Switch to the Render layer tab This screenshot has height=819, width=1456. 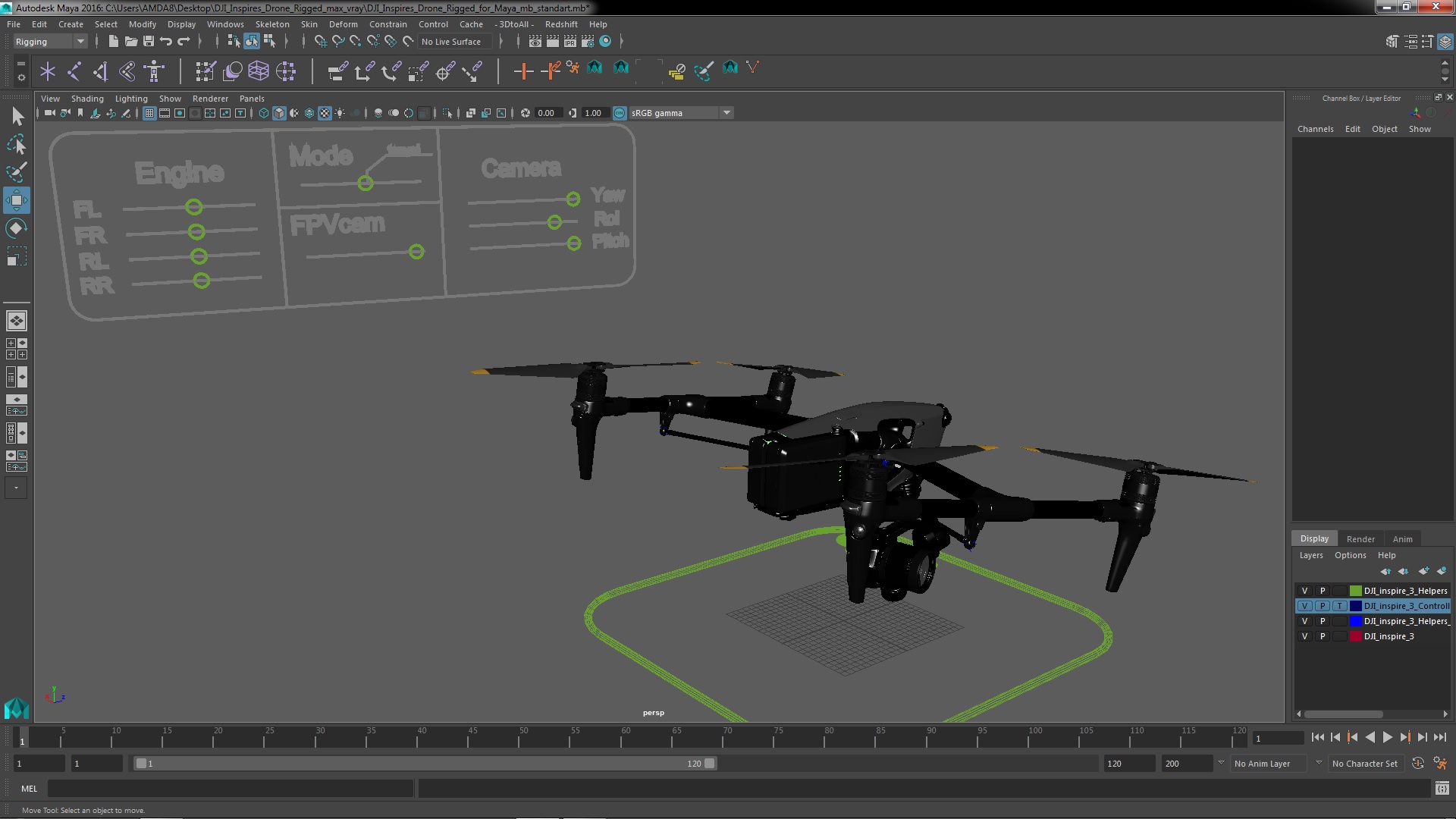tap(1360, 539)
